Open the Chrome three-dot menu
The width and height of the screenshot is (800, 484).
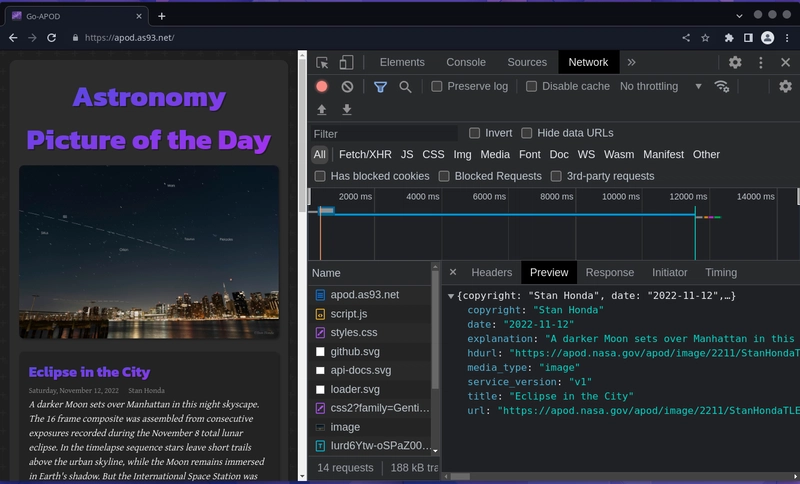787,38
